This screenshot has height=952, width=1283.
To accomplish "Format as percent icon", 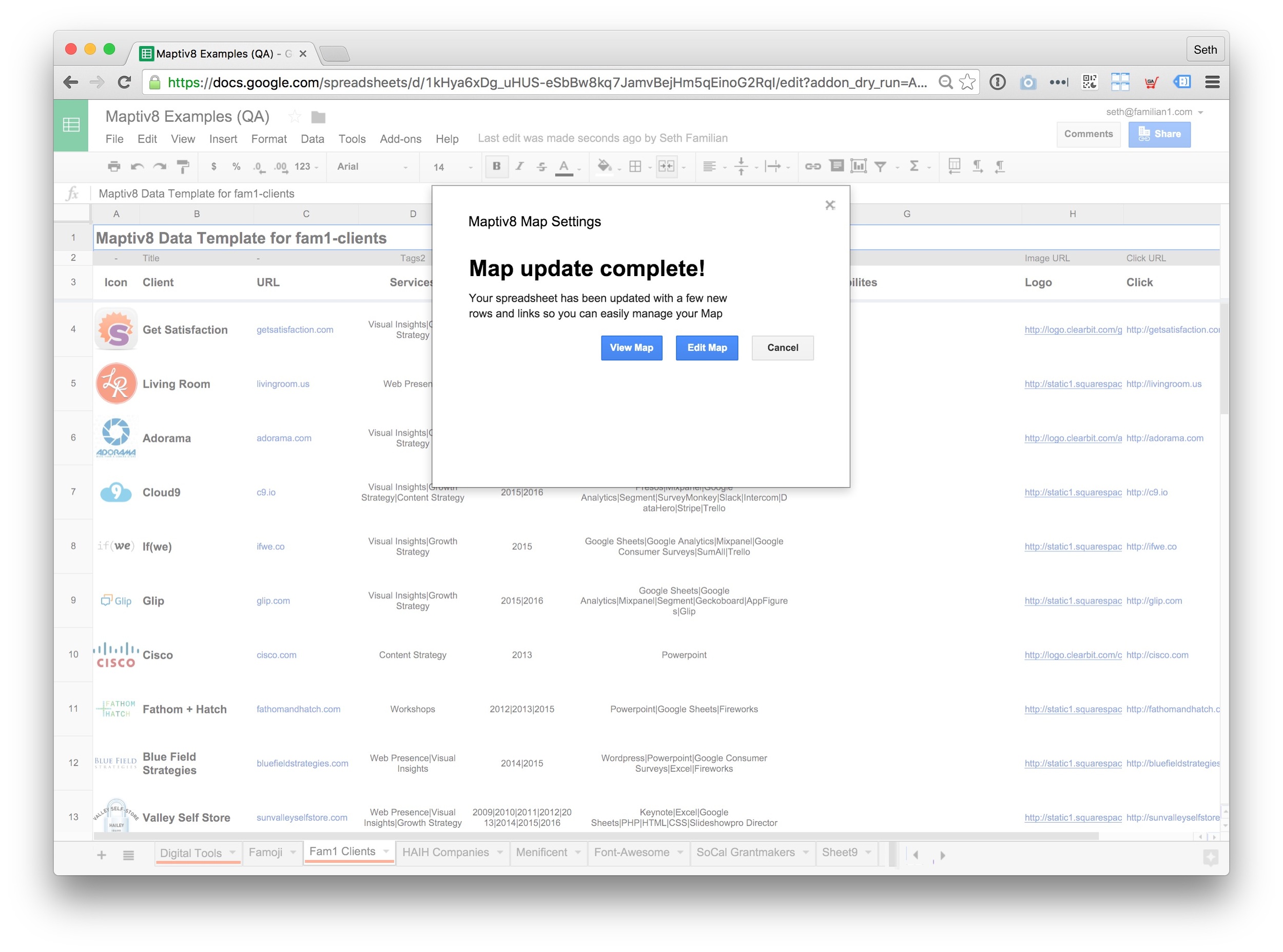I will click(236, 167).
